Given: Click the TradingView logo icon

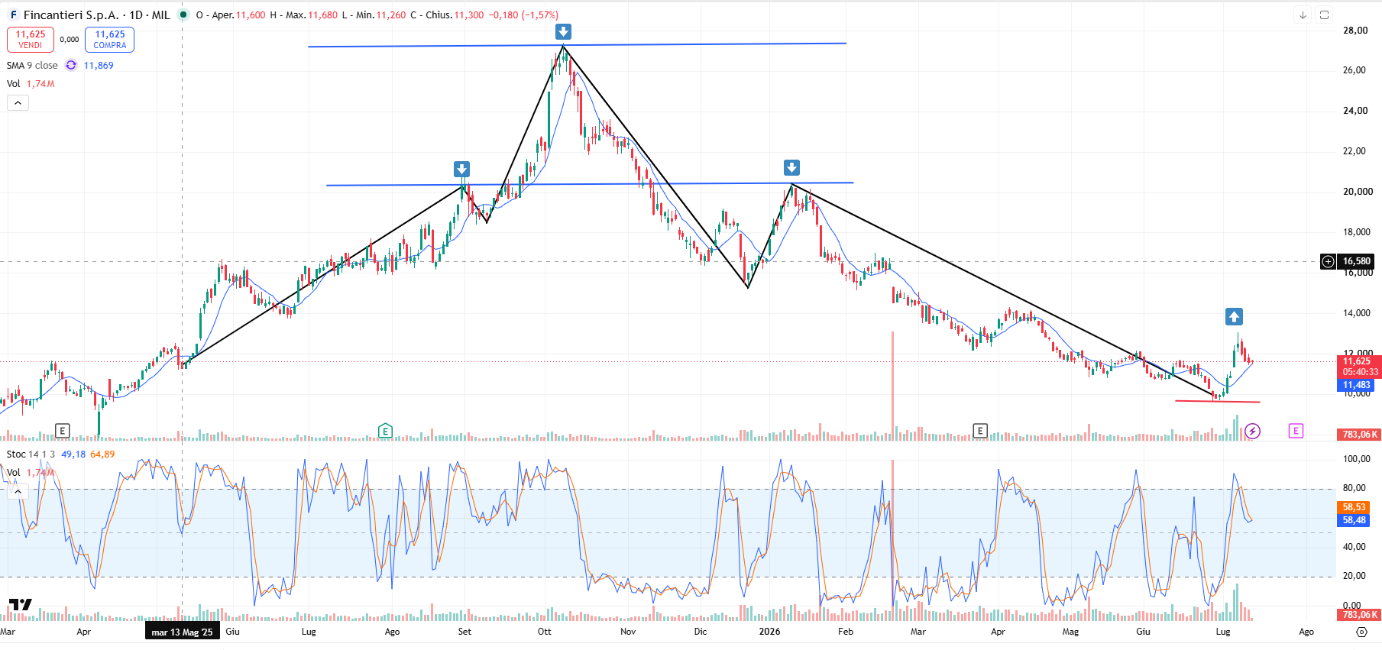Looking at the screenshot, I should (20, 605).
